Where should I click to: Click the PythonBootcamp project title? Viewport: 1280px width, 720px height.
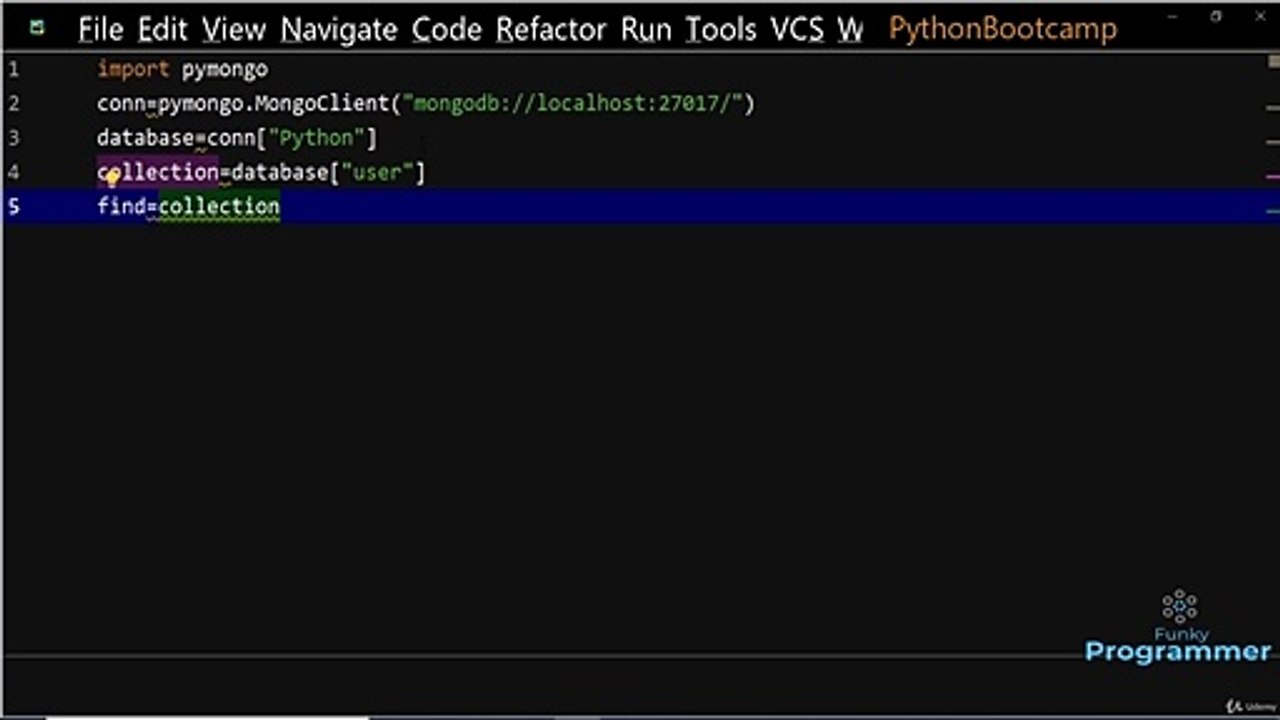[1003, 29]
